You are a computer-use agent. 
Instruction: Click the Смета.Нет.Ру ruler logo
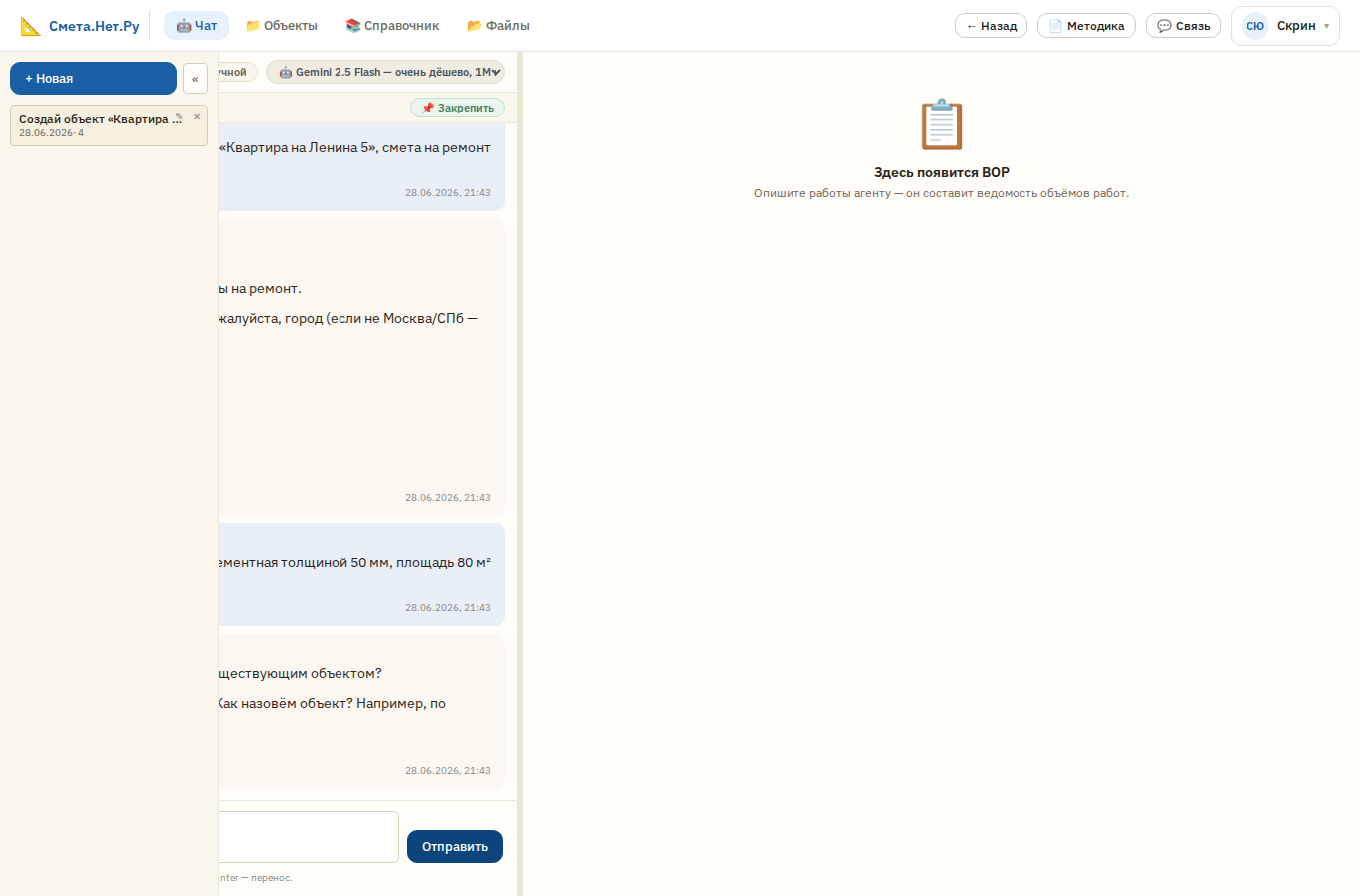pyautogui.click(x=31, y=26)
